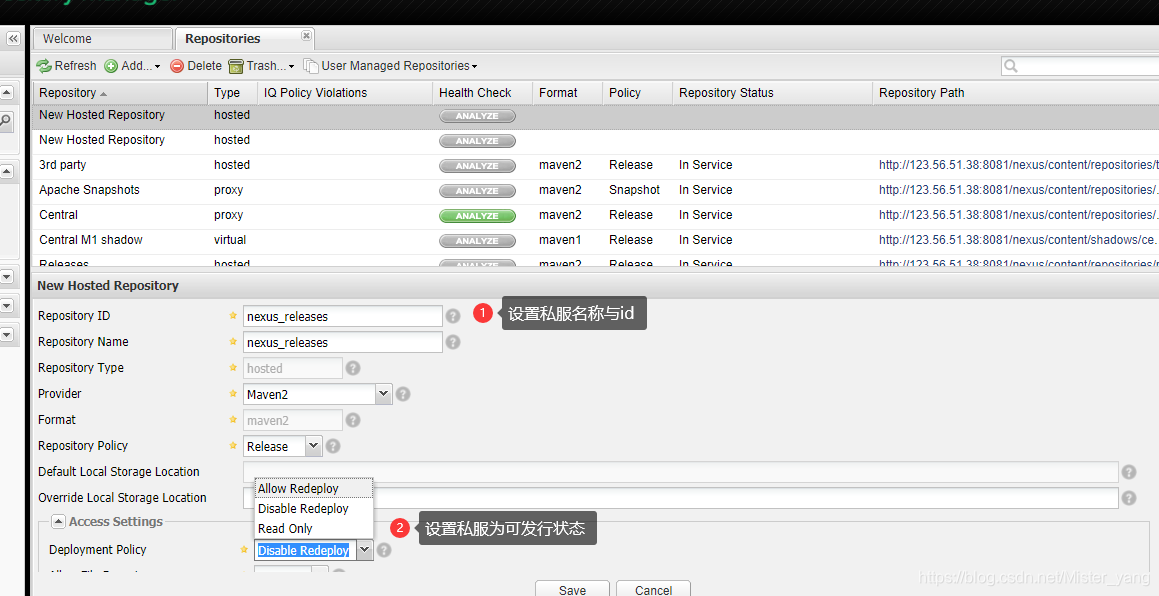Click ANALYZE for Central M1 shadow
1159x596 pixels.
click(x=477, y=241)
